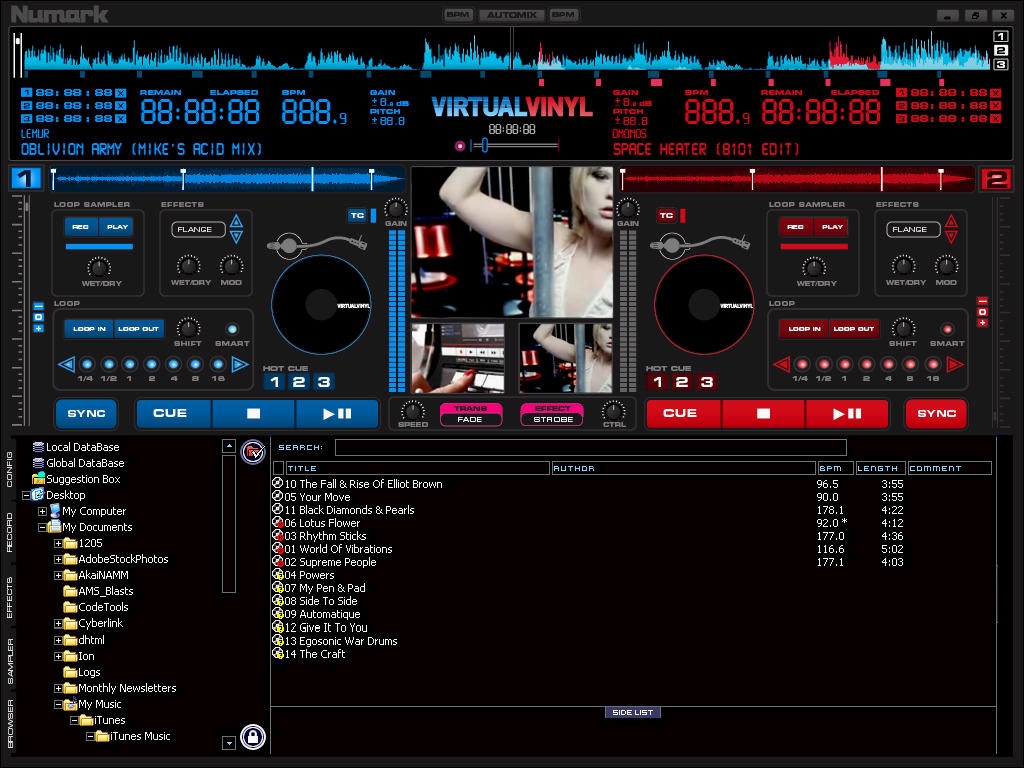Click the deck 2 stop button

coord(763,413)
